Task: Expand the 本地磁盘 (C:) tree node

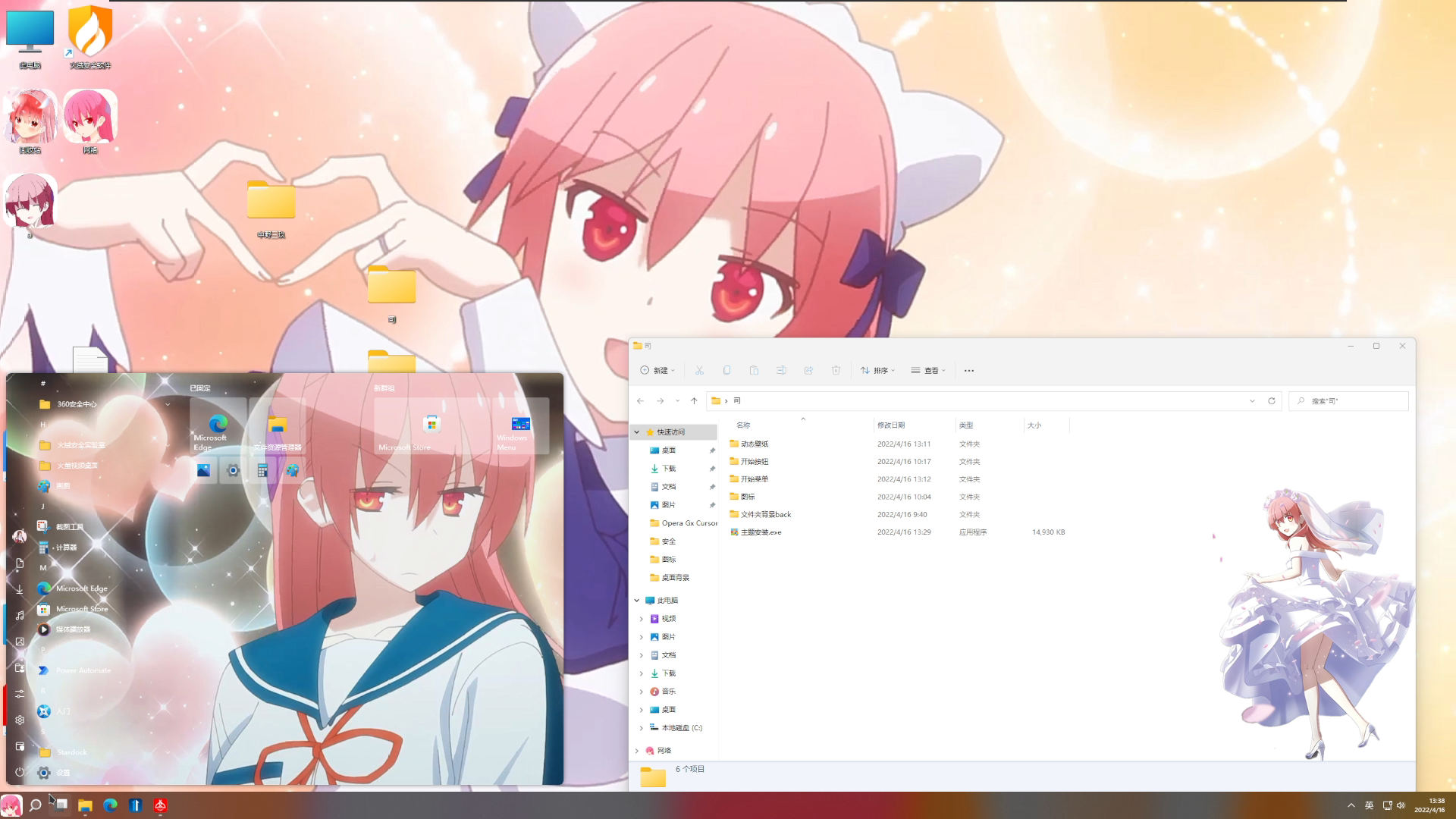Action: pos(642,728)
